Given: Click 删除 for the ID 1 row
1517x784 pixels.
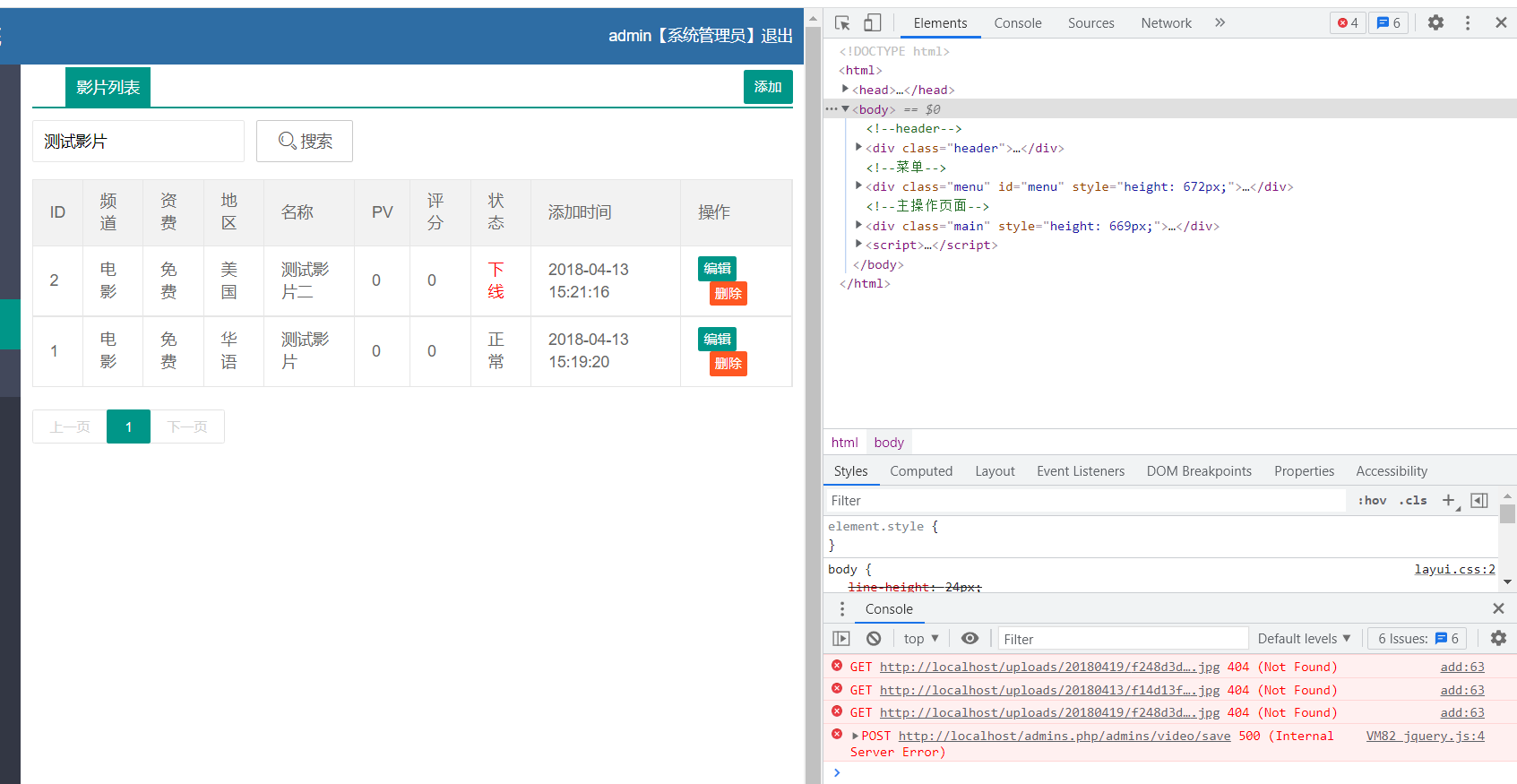Looking at the screenshot, I should 728,364.
